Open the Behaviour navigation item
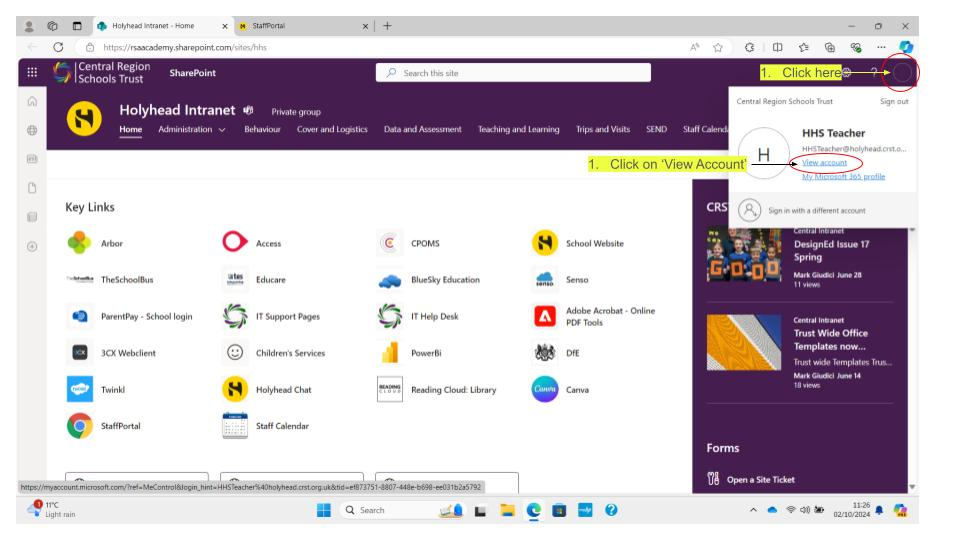960x540 pixels. click(262, 129)
